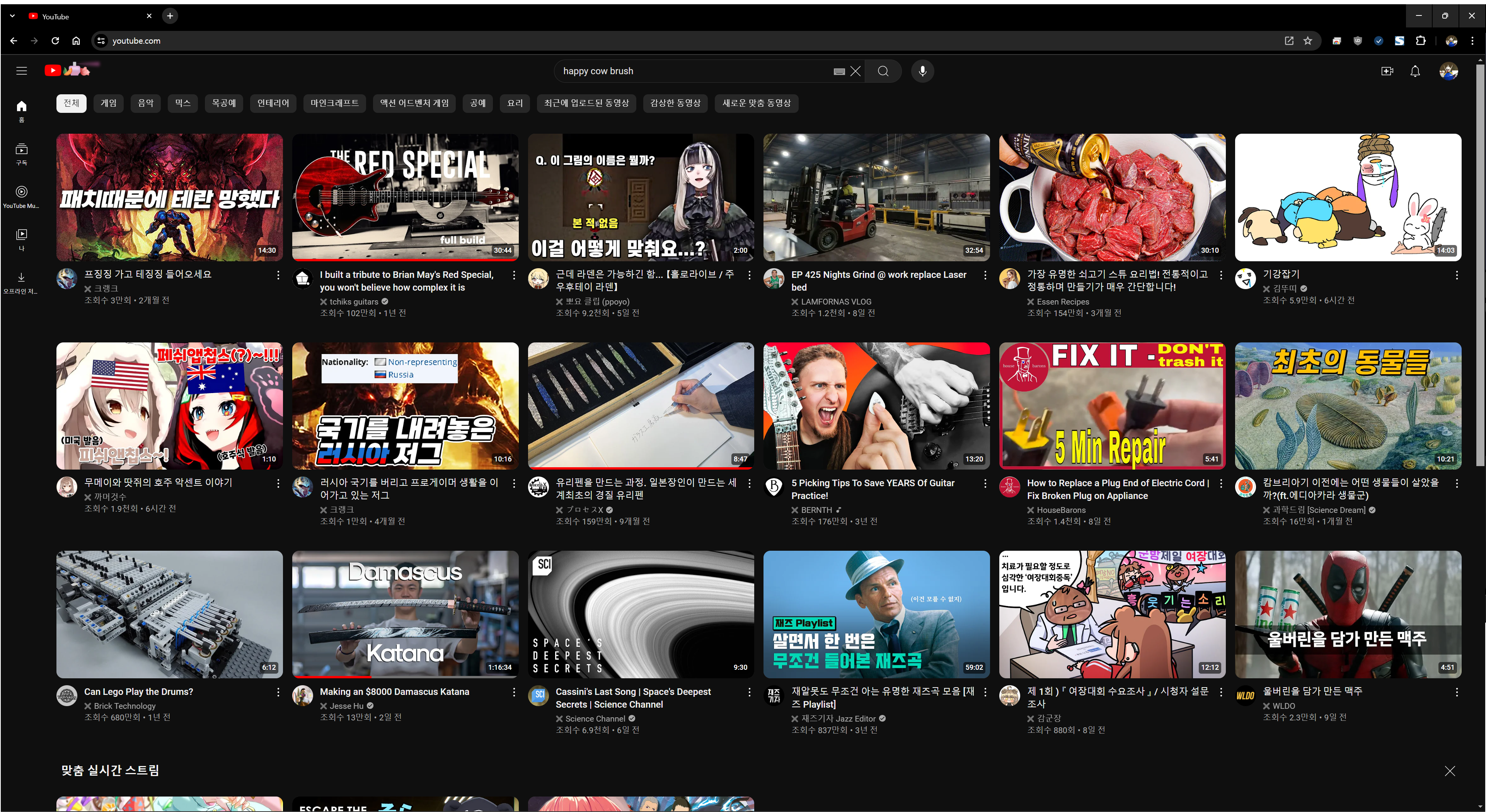Open YouTube Music in the sidebar
This screenshot has height=812, width=1486.
tap(21, 197)
